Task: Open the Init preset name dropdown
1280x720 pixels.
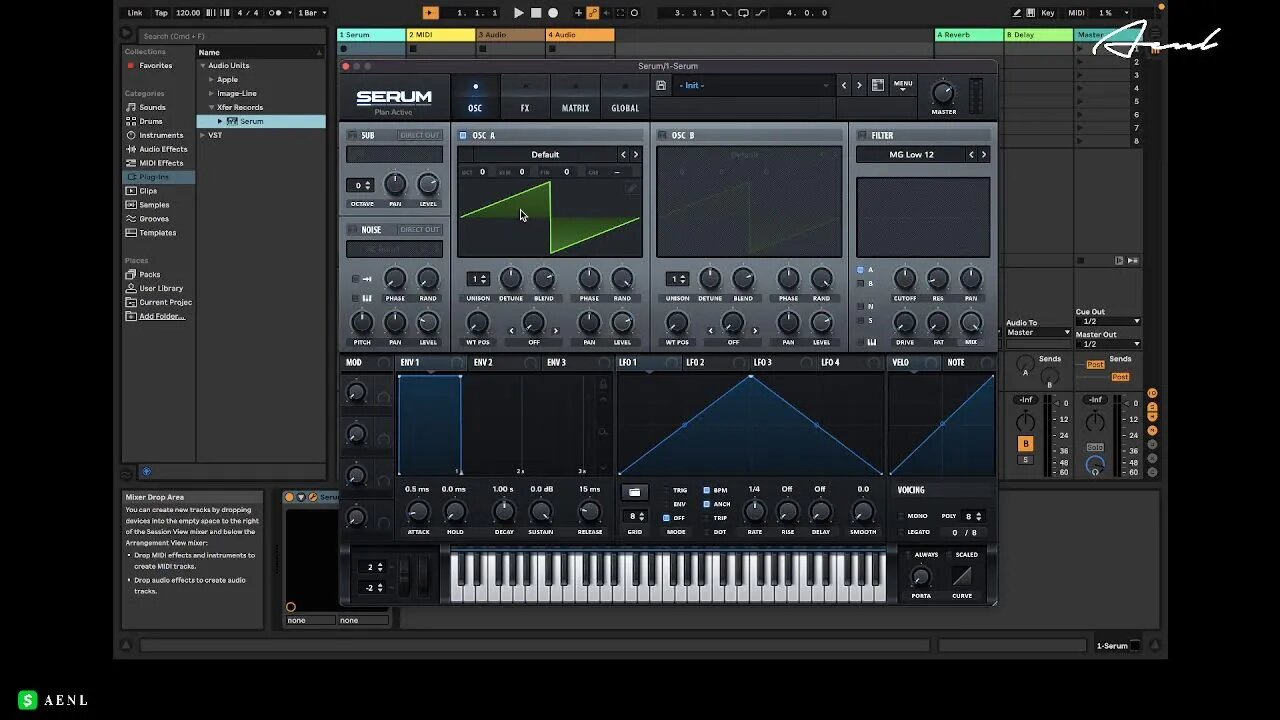Action: [754, 85]
